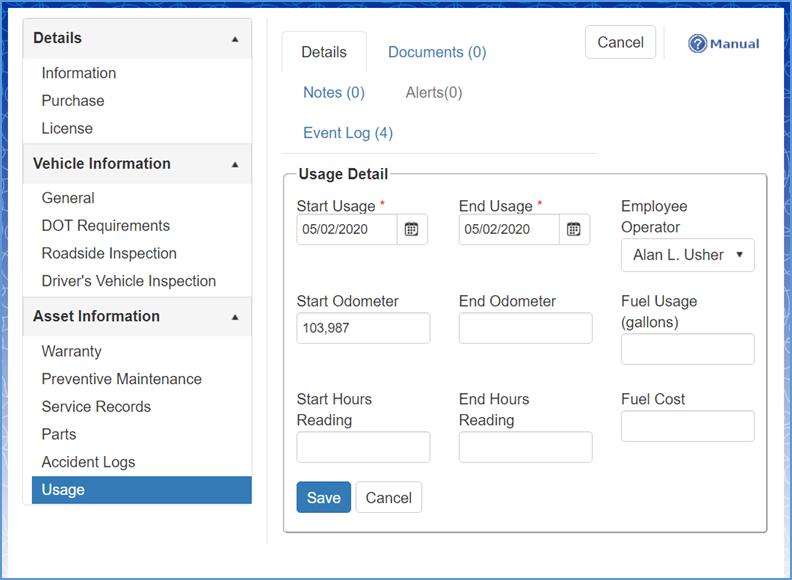Click the blue Save button

pos(323,498)
